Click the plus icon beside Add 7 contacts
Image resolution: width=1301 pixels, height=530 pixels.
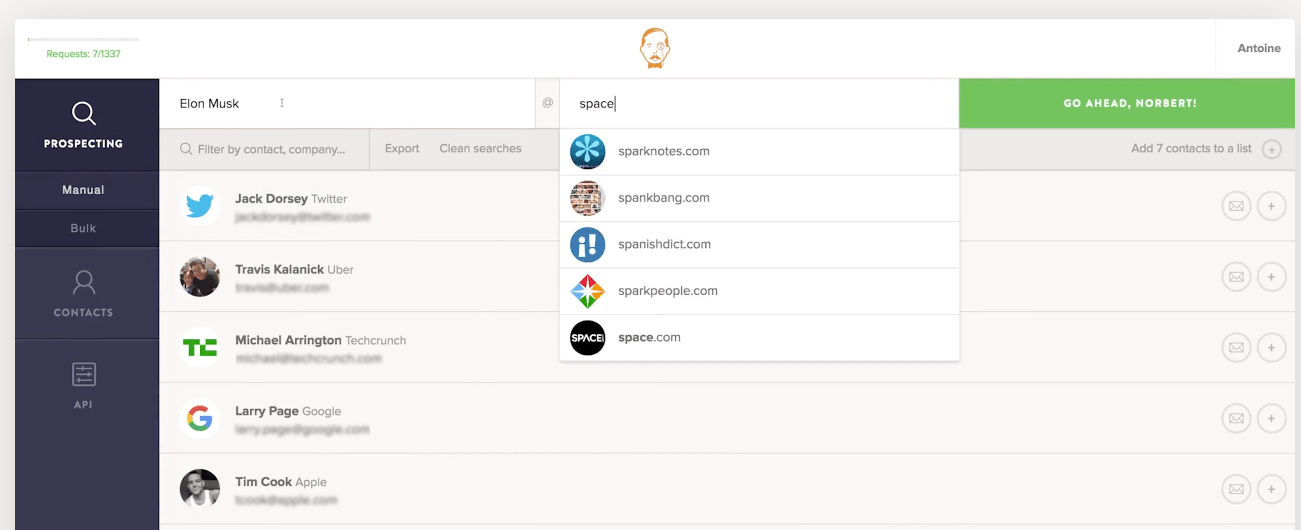point(1271,150)
